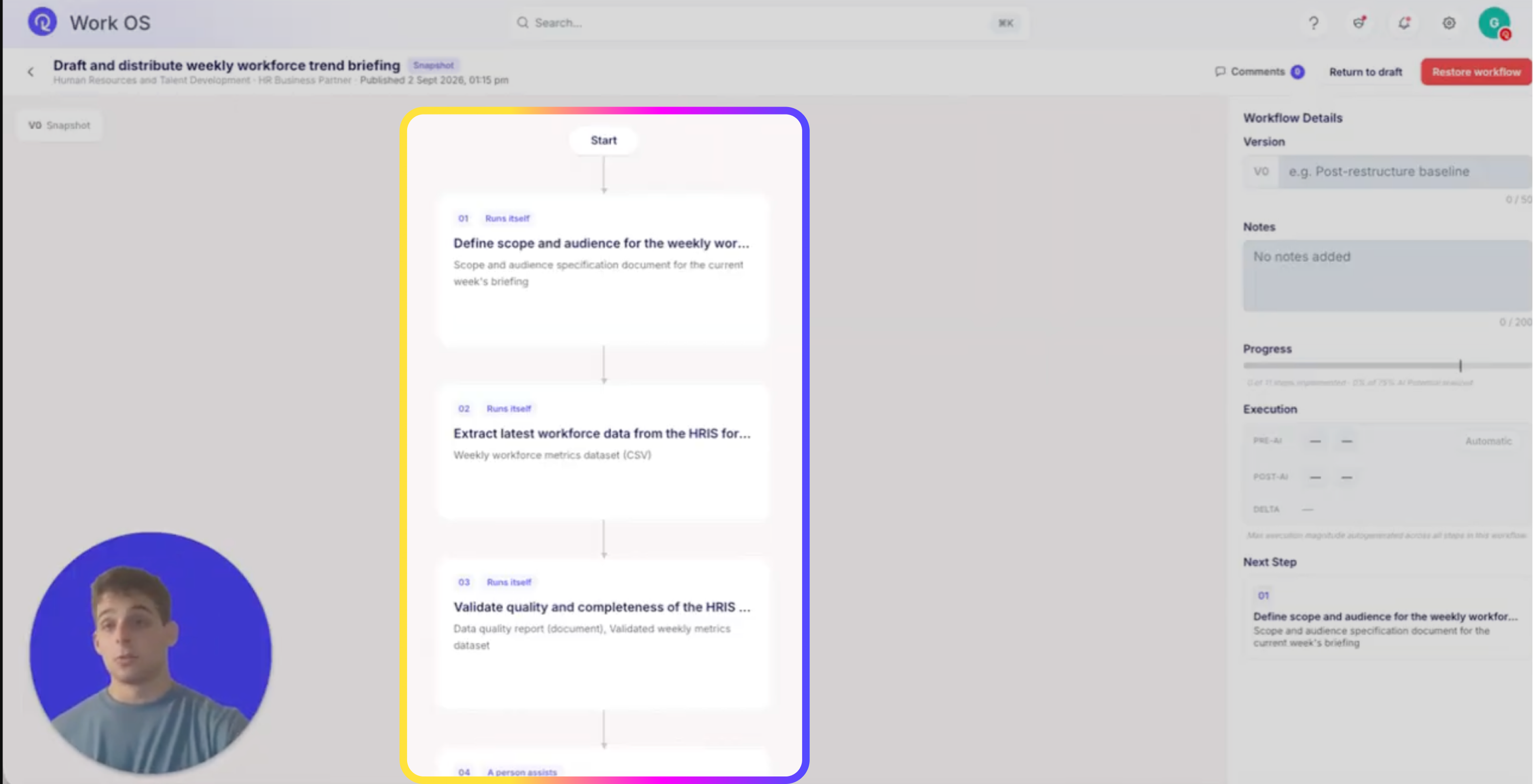Open the Comments panel
This screenshot has width=1534, height=784.
pyautogui.click(x=1260, y=71)
